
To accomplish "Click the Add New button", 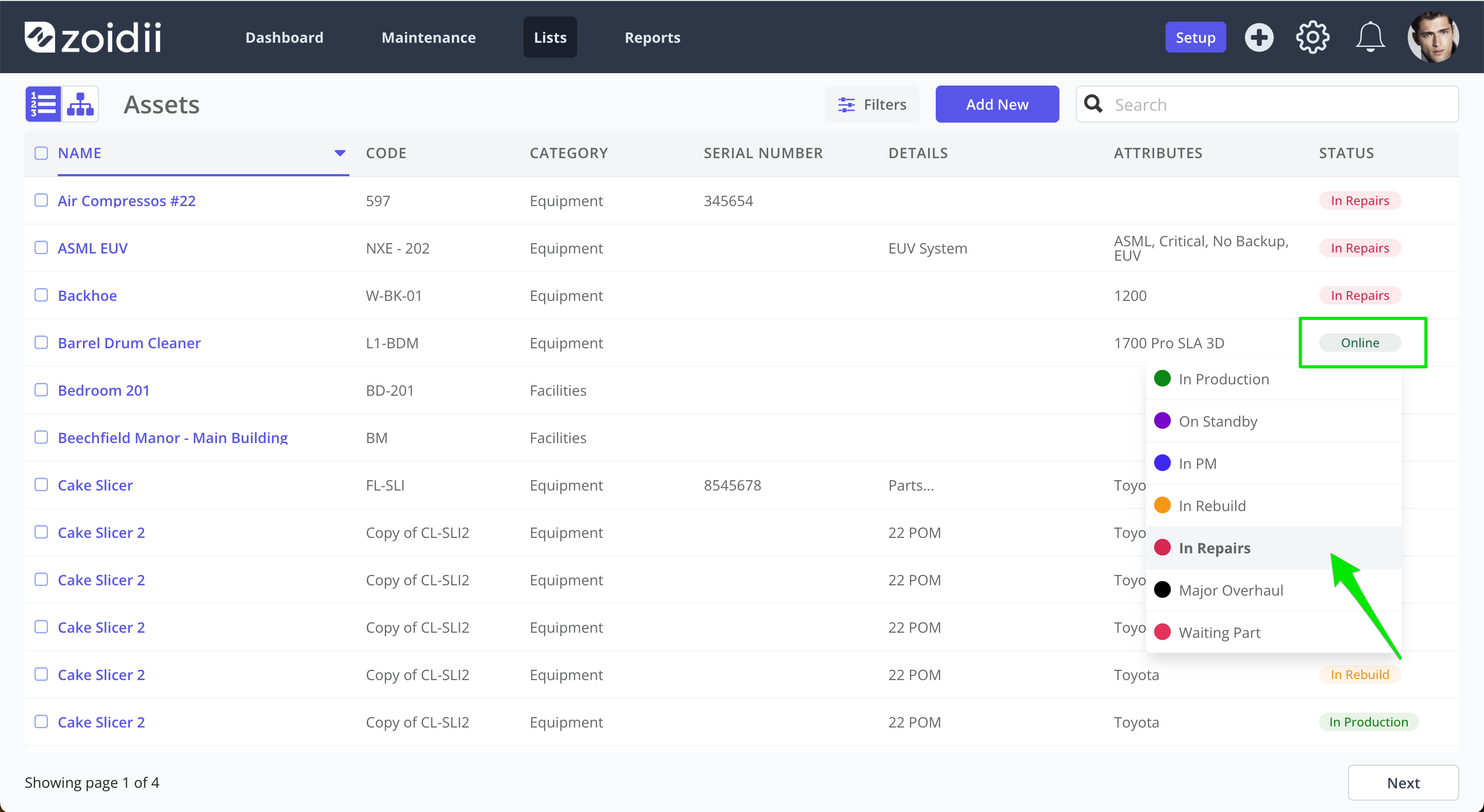I will click(x=997, y=104).
